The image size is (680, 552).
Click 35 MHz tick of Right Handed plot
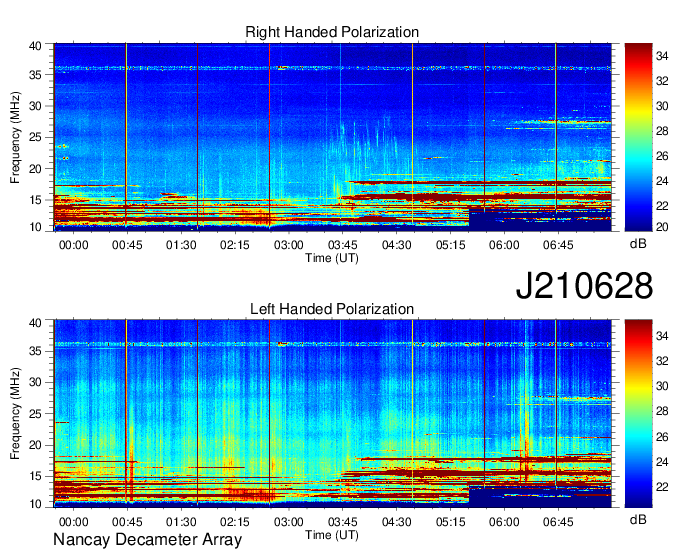35,75
